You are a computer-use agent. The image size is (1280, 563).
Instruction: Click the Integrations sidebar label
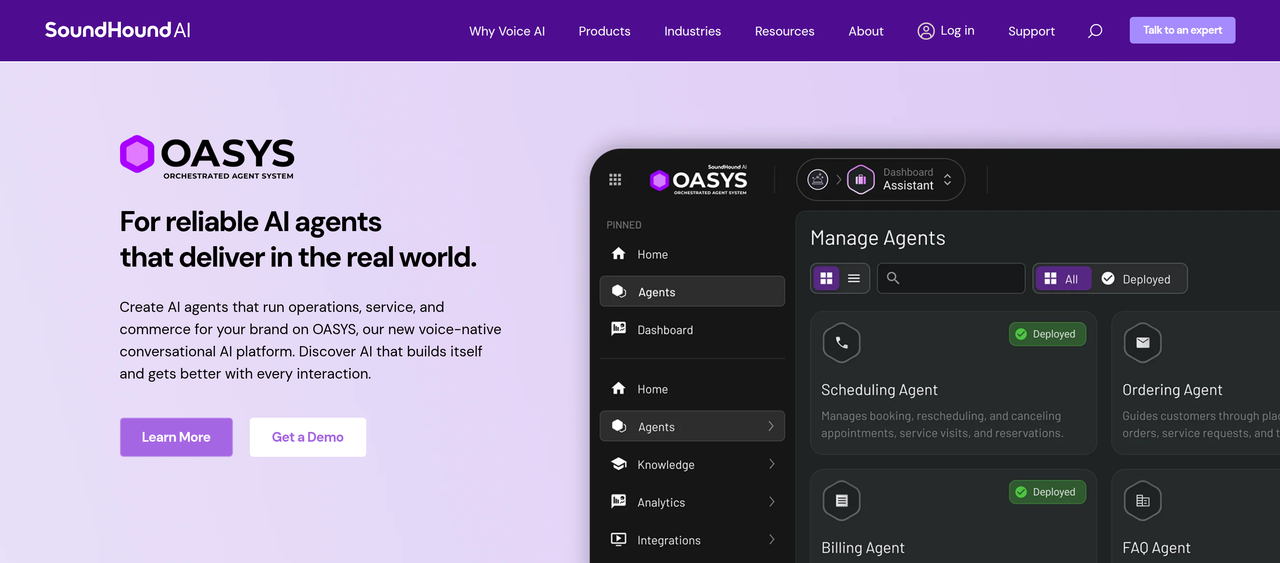tap(669, 541)
